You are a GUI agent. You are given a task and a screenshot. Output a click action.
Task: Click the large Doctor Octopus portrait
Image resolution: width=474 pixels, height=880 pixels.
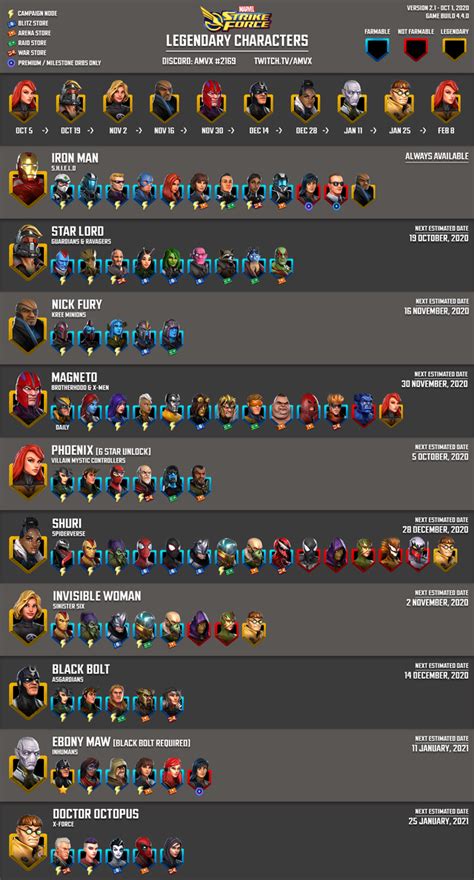(28, 837)
